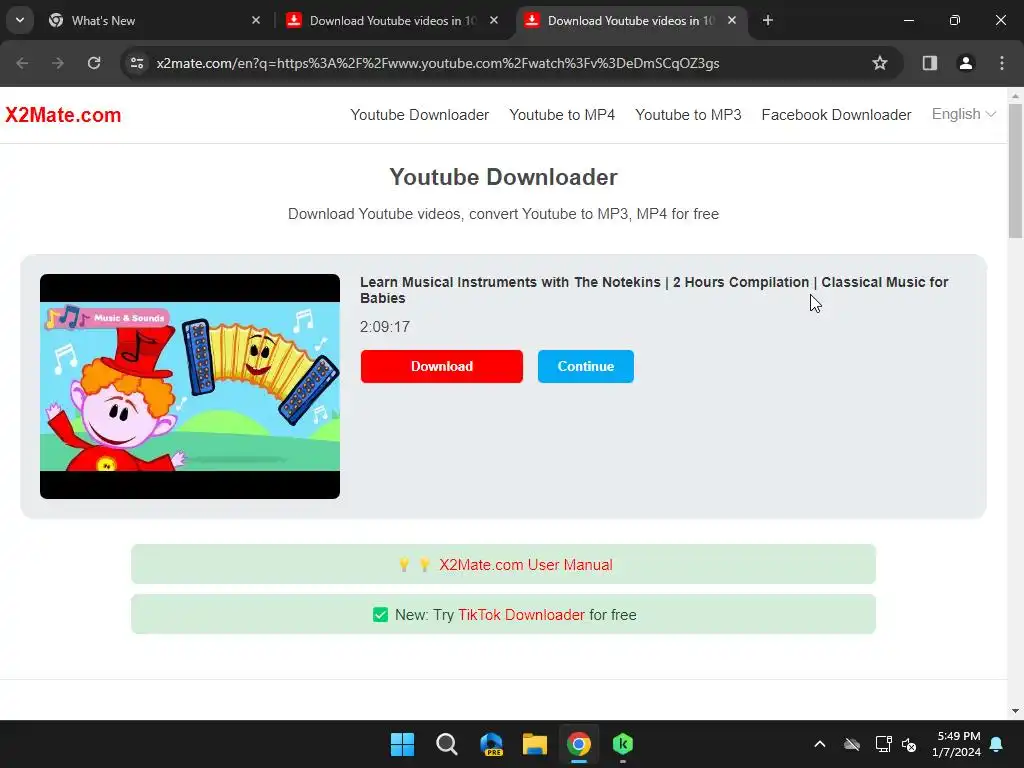The image size is (1024, 768).
Task: Open the Edge PRE taskbar icon
Action: 491,744
